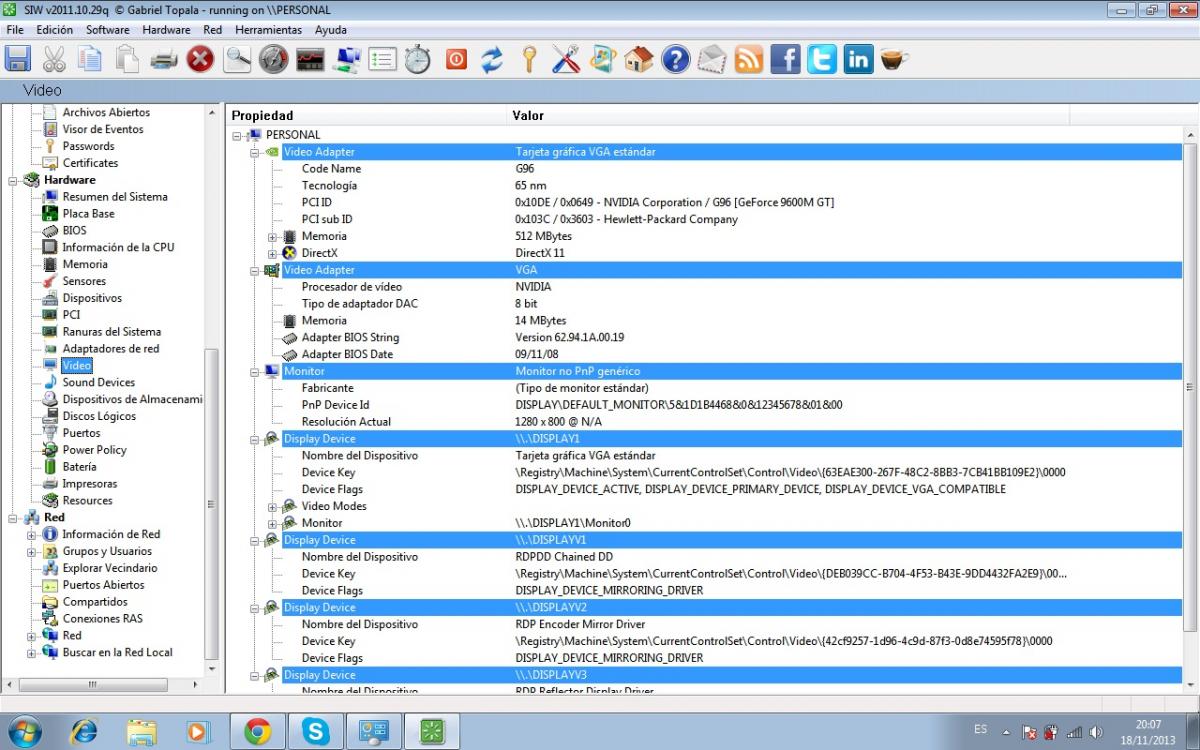
Task: Select Sensores in the Hardware tree
Action: [84, 281]
